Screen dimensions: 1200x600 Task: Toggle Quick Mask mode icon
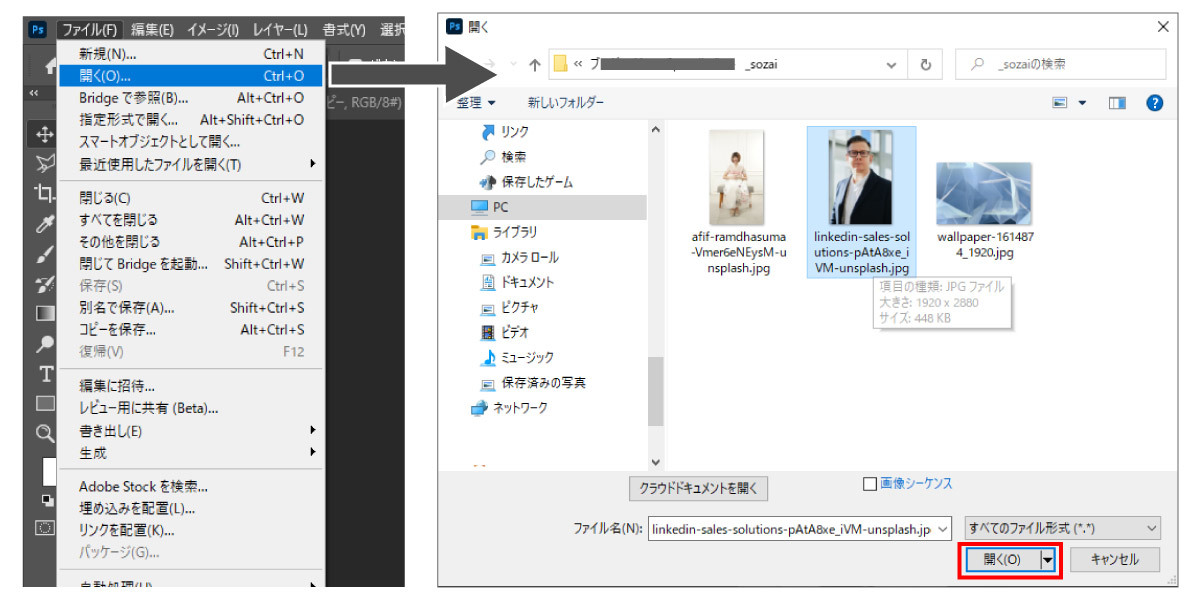(45, 527)
